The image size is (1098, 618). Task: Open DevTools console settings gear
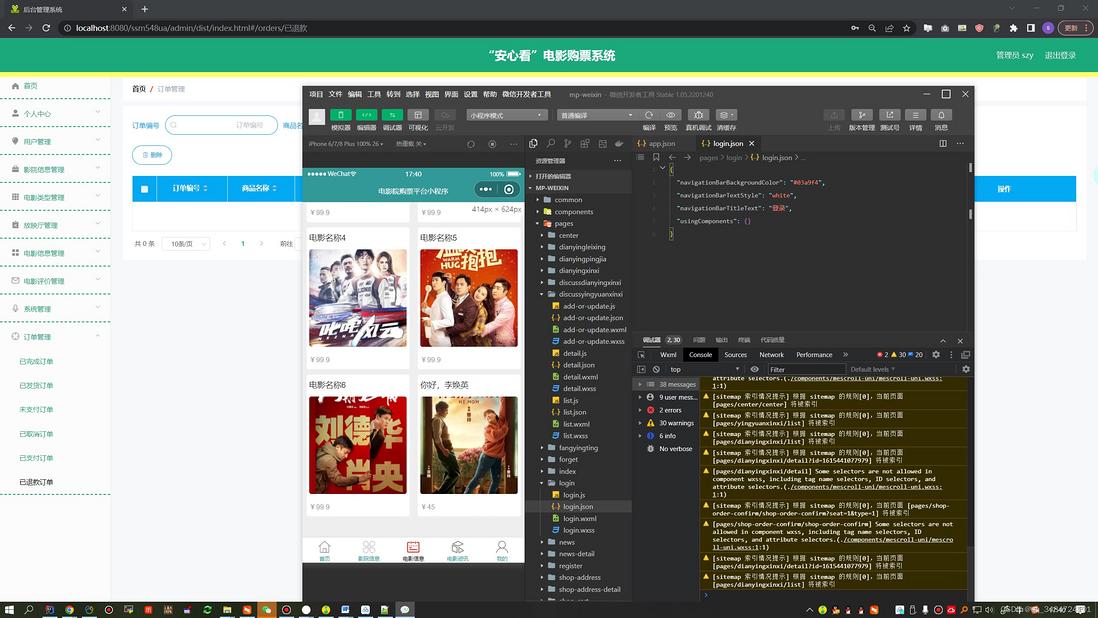tap(966, 370)
